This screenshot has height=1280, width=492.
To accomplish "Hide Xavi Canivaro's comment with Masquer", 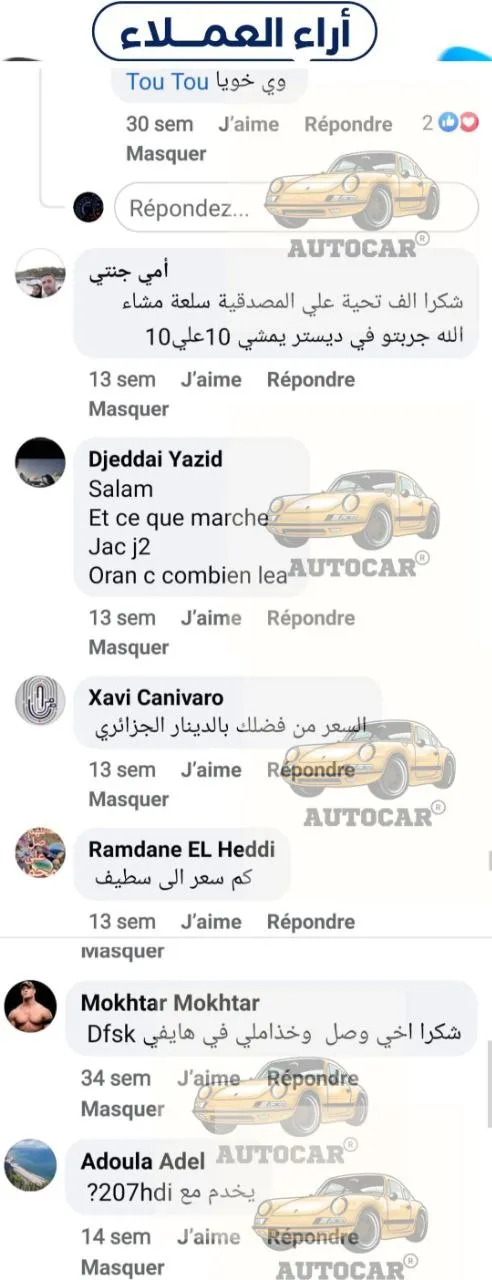I will [x=128, y=799].
